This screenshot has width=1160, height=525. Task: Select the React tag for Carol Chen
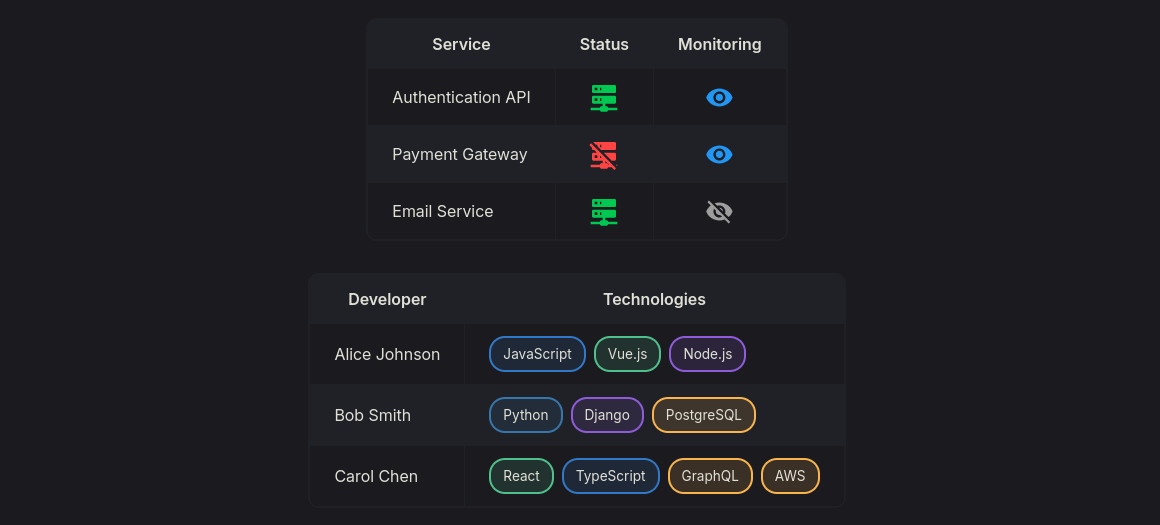pos(521,476)
